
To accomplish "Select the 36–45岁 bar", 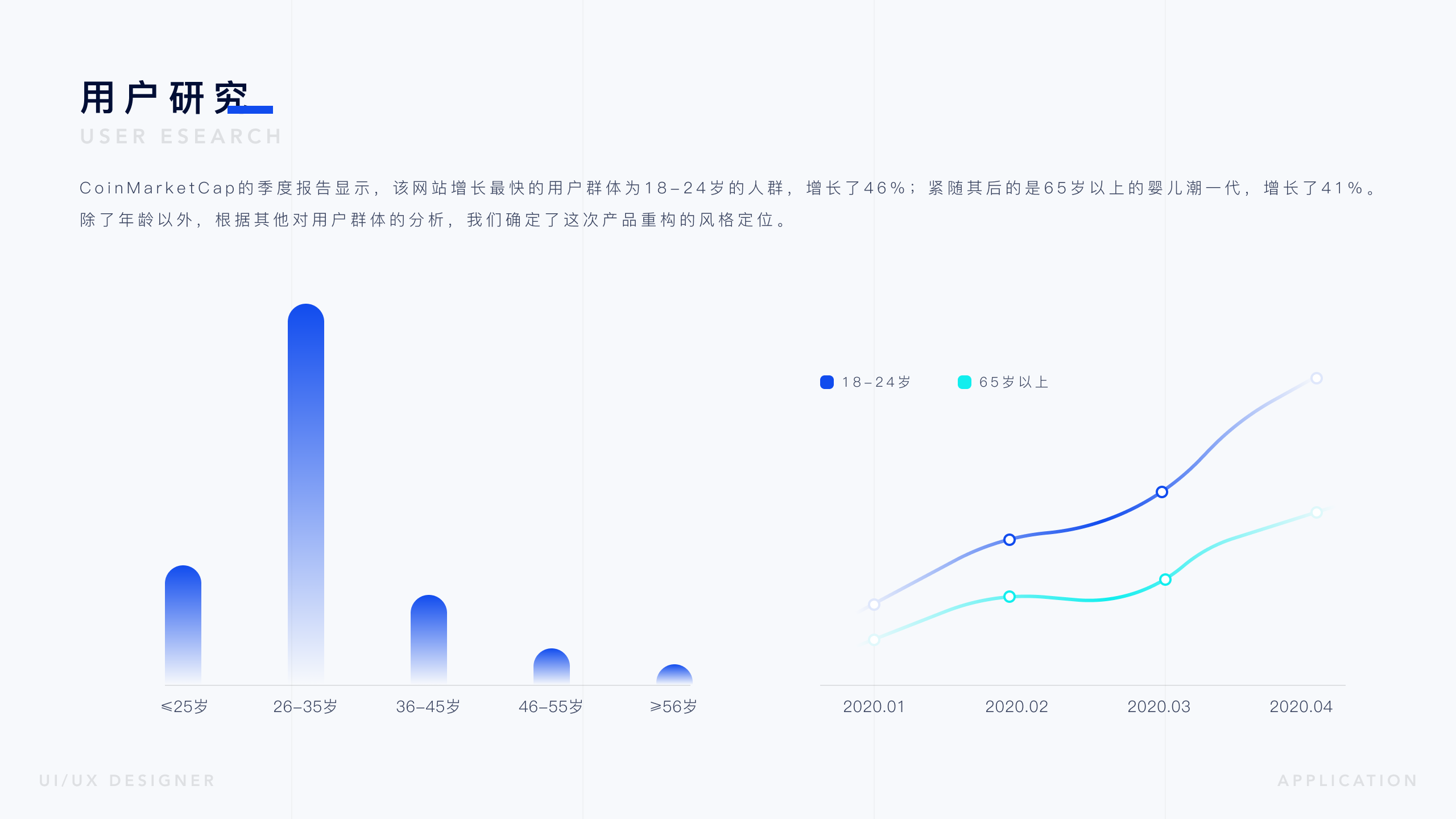I will pyautogui.click(x=429, y=640).
